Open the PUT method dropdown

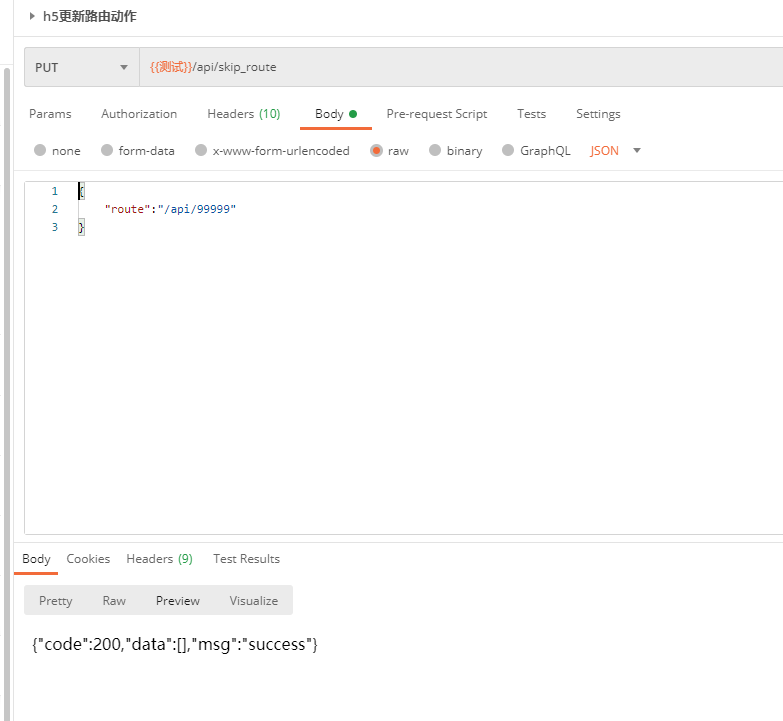pos(82,67)
